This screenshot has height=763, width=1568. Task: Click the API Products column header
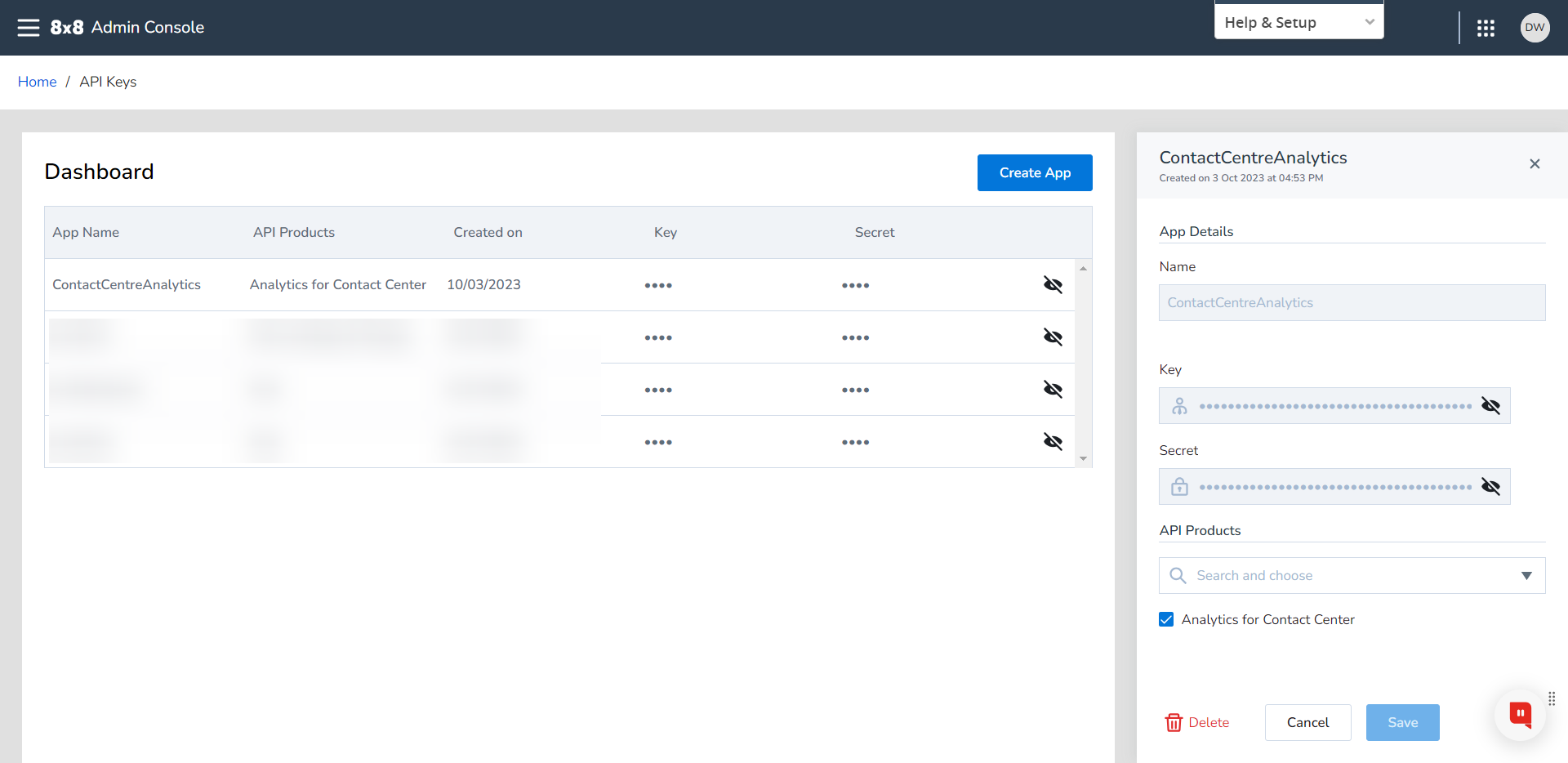pyautogui.click(x=294, y=232)
